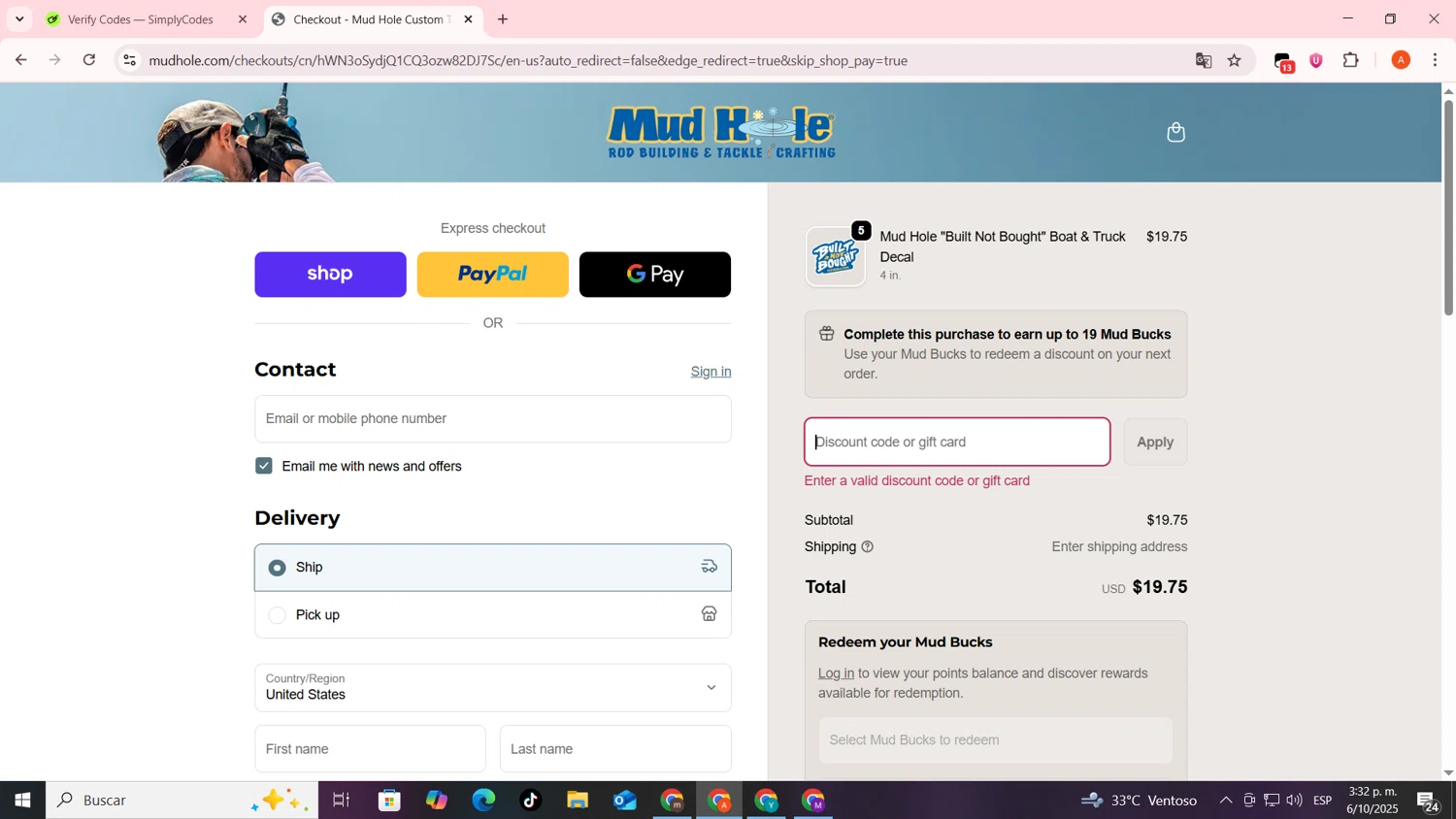Open Chrome three-dot menu
Screen dimensions: 1456x819
1436,60
